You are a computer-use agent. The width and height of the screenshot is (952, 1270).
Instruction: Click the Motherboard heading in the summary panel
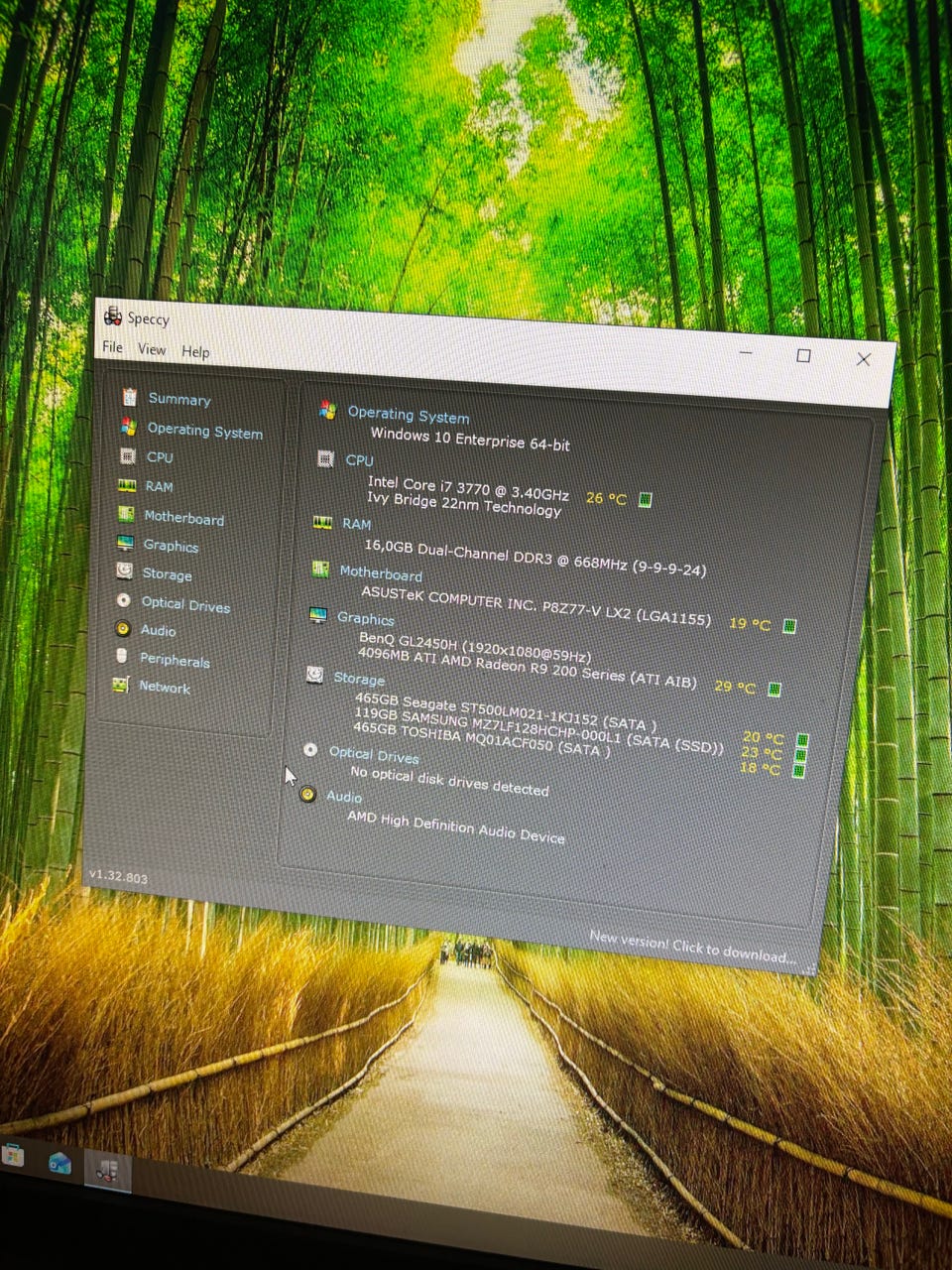tap(381, 573)
